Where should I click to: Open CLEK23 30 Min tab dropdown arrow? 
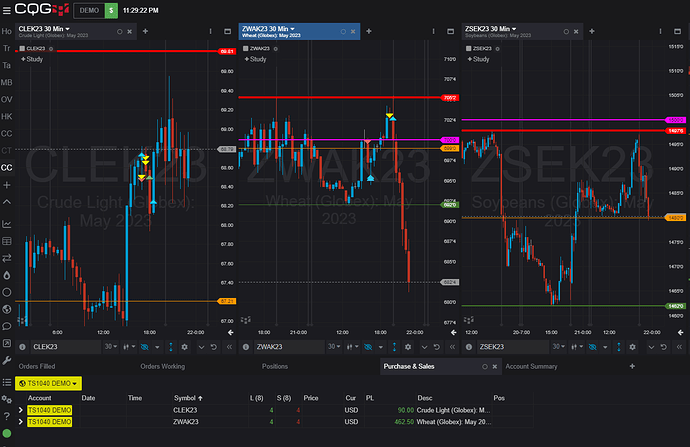click(67, 29)
